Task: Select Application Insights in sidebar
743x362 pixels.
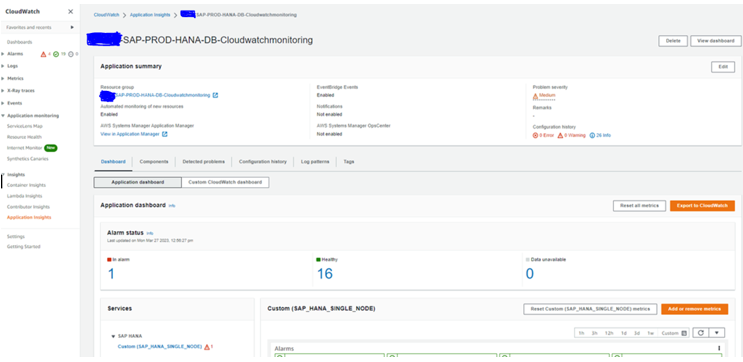Action: point(29,217)
